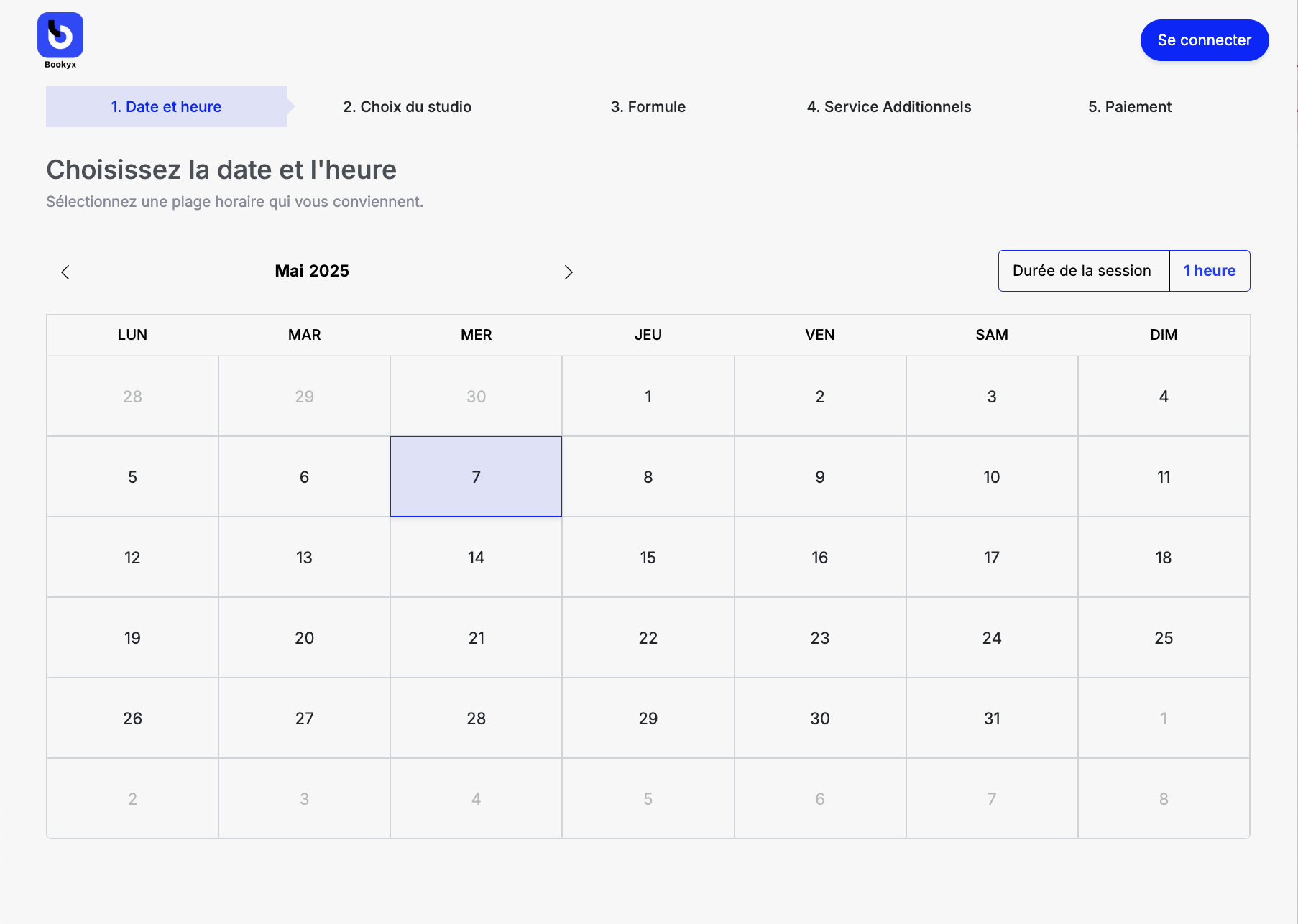
Task: Click the Durée de la session label
Action: tap(1081, 271)
